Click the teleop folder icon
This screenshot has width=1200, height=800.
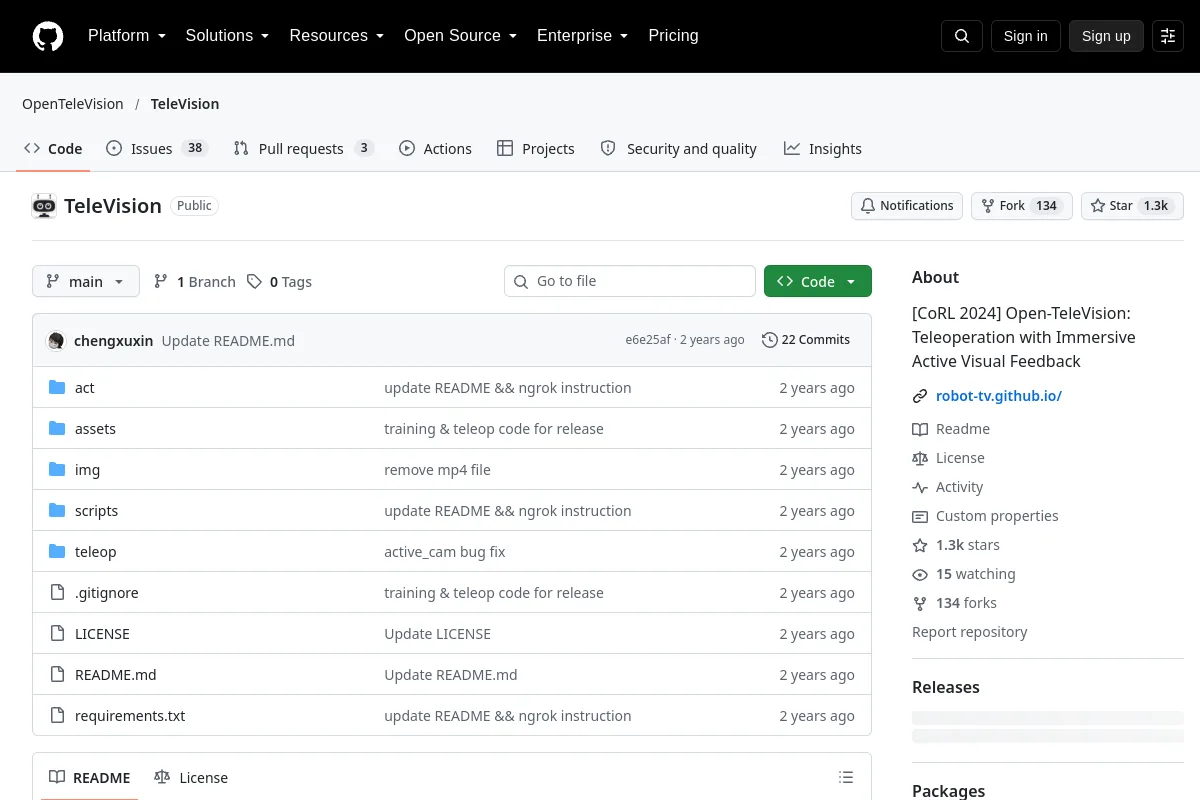coord(57,552)
